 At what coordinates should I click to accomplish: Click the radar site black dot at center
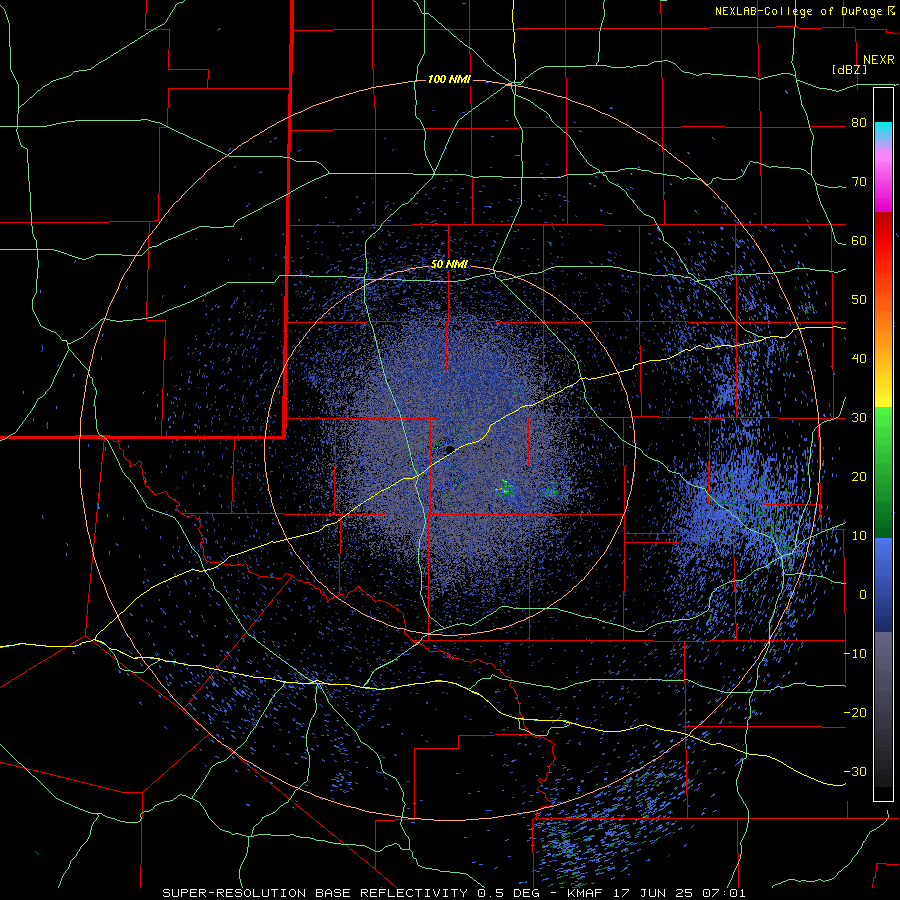point(450,449)
